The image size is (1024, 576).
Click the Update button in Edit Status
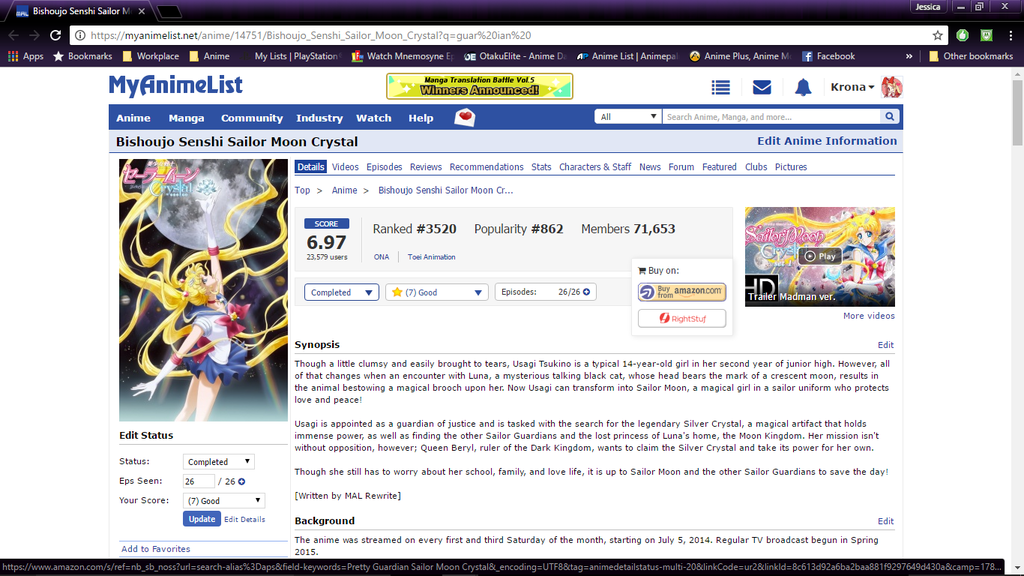click(201, 519)
